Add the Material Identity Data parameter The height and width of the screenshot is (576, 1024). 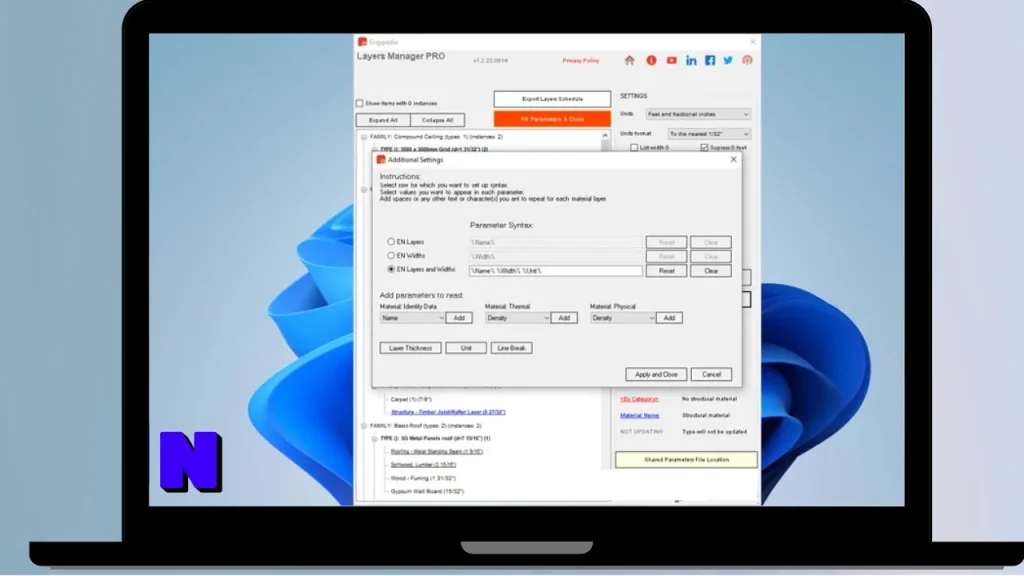tap(459, 318)
